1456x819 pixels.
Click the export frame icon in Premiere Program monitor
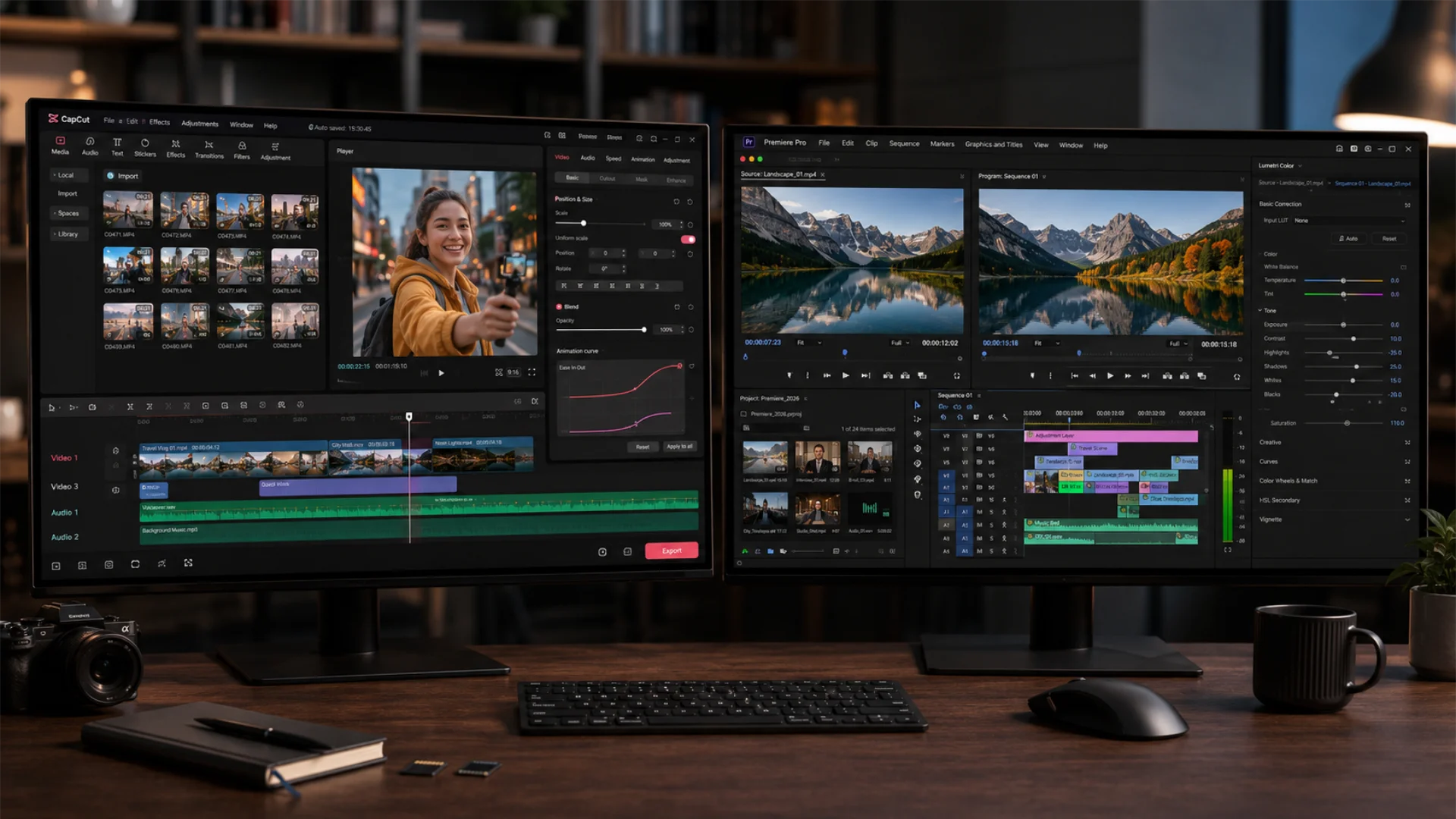click(x=1201, y=376)
